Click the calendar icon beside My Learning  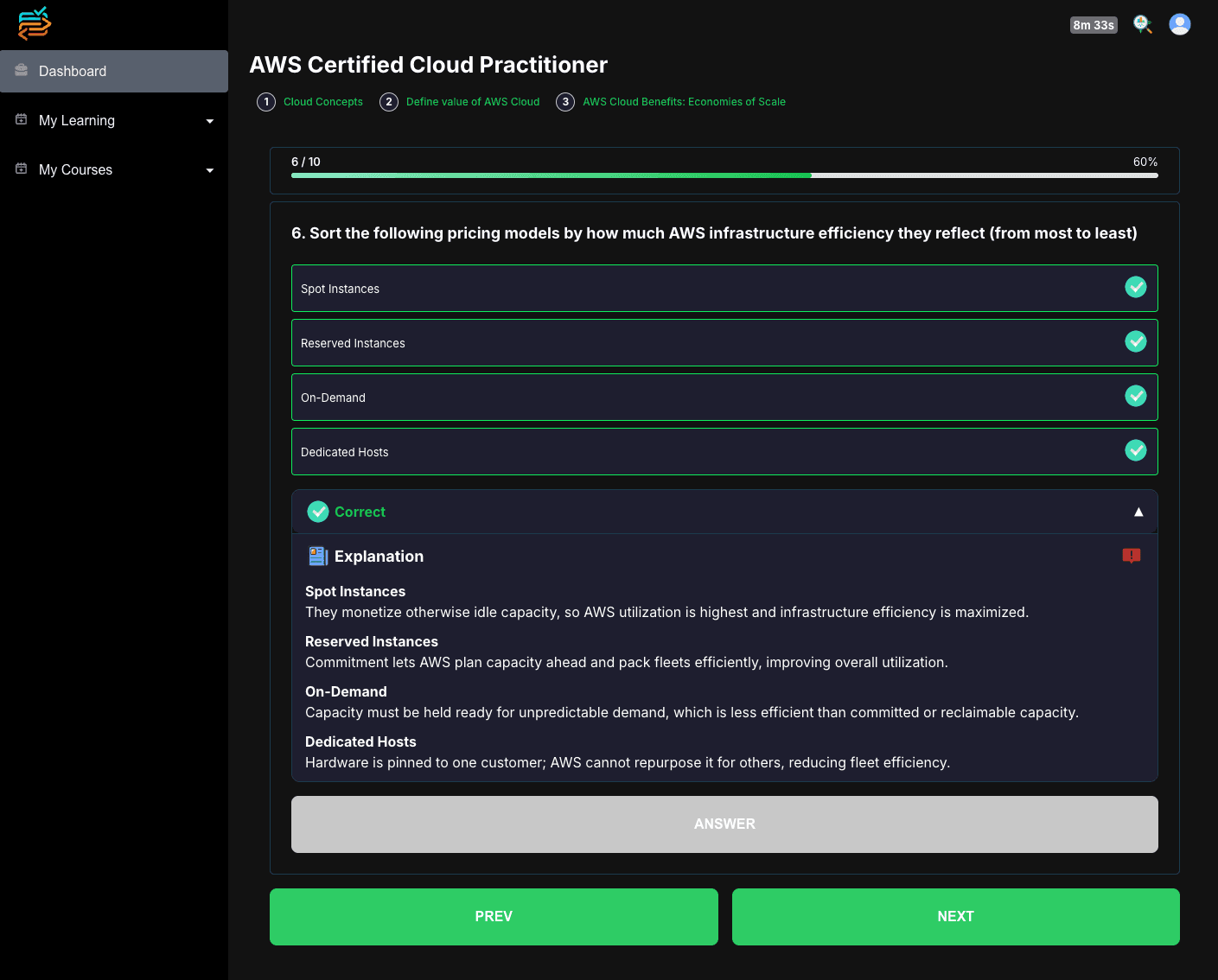(20, 119)
